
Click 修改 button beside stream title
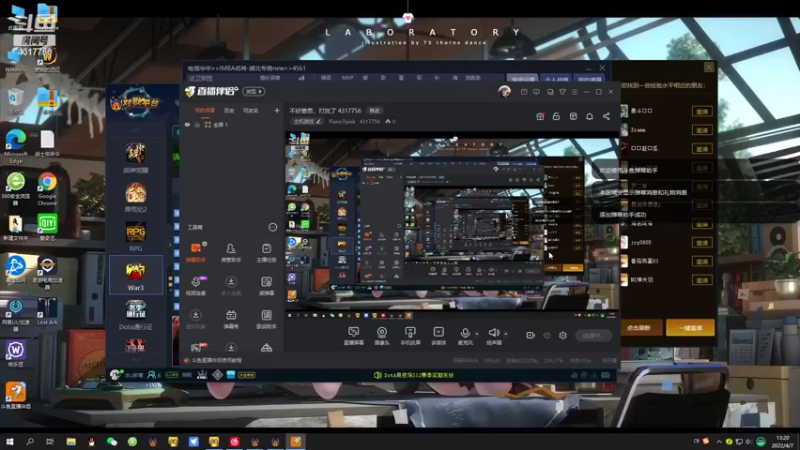click(x=375, y=110)
